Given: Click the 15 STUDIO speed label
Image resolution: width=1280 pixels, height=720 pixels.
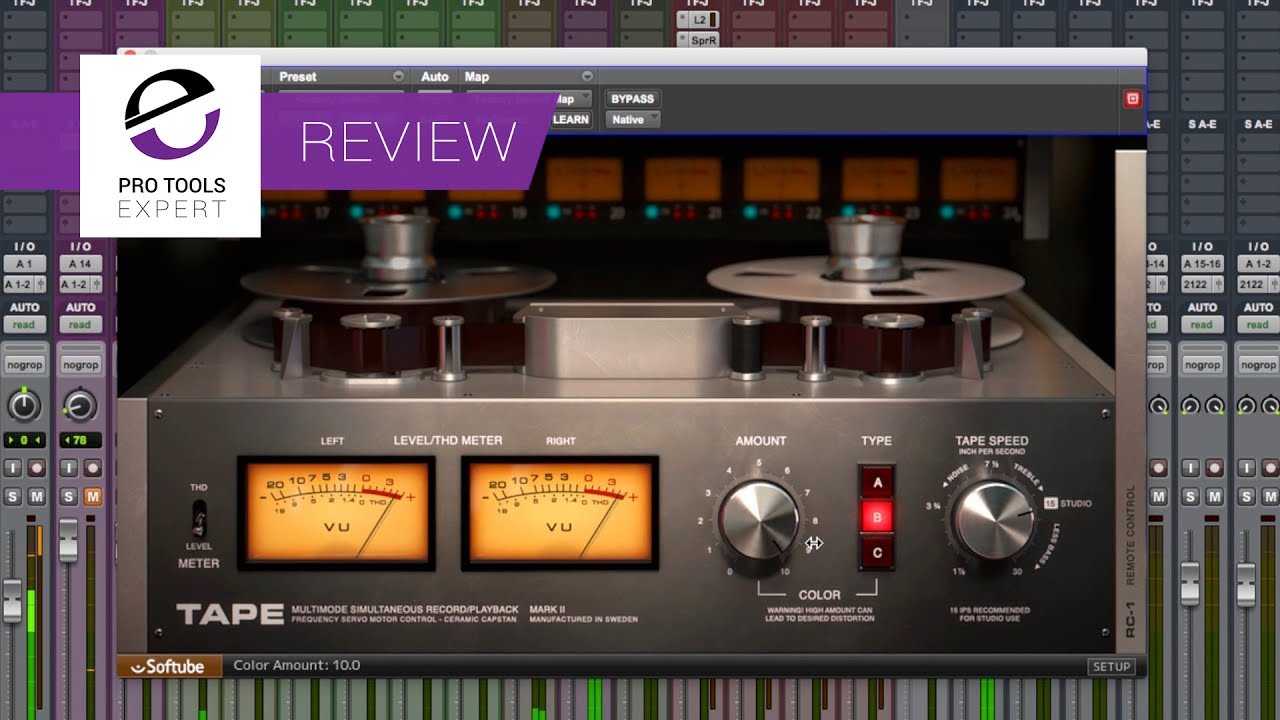Looking at the screenshot, I should (1068, 503).
